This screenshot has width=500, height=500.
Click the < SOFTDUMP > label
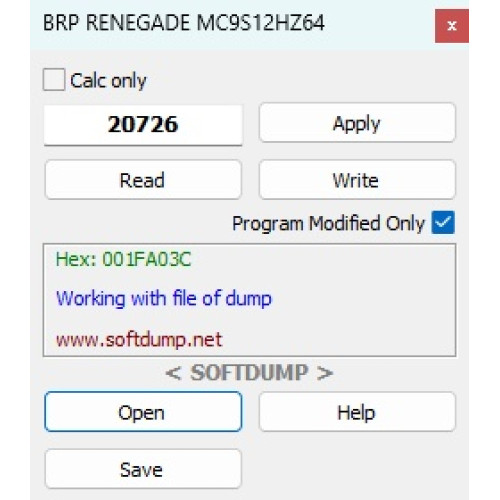tap(249, 373)
